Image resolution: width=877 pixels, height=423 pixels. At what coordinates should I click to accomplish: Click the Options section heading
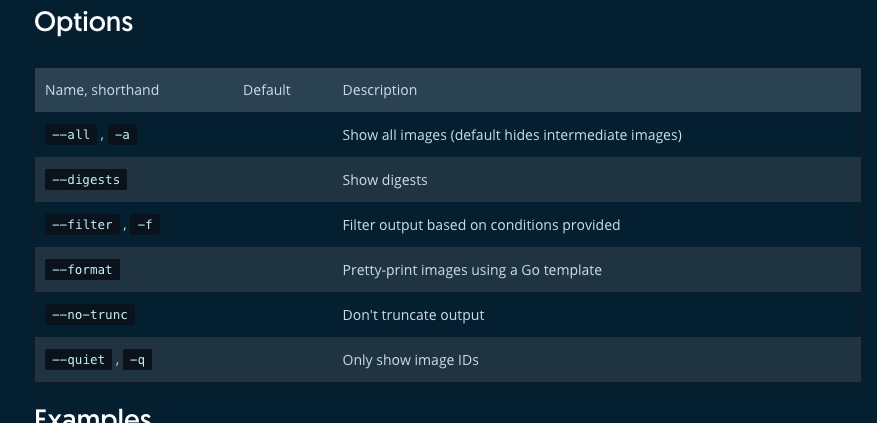(x=83, y=22)
